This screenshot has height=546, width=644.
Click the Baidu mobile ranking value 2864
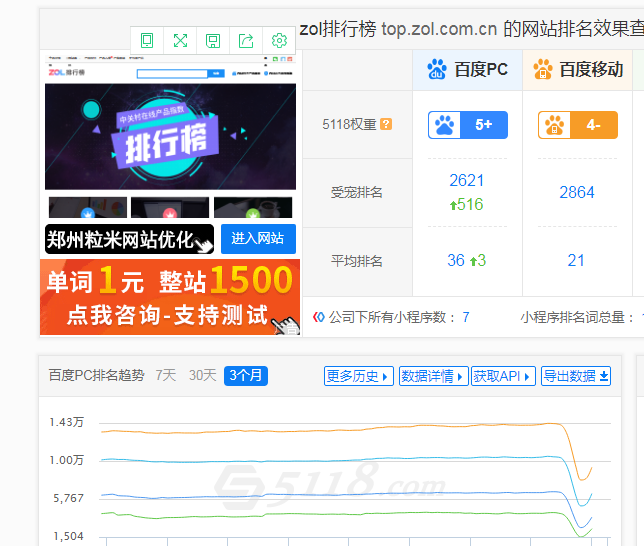[577, 192]
